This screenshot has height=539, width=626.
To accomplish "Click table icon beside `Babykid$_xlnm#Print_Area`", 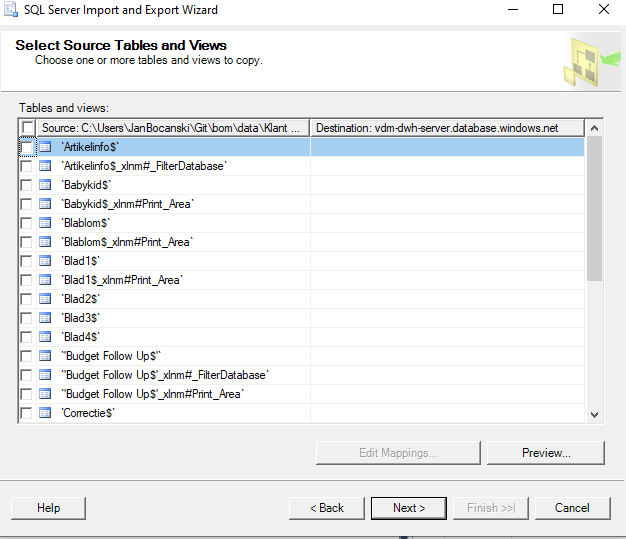I will tap(45, 204).
